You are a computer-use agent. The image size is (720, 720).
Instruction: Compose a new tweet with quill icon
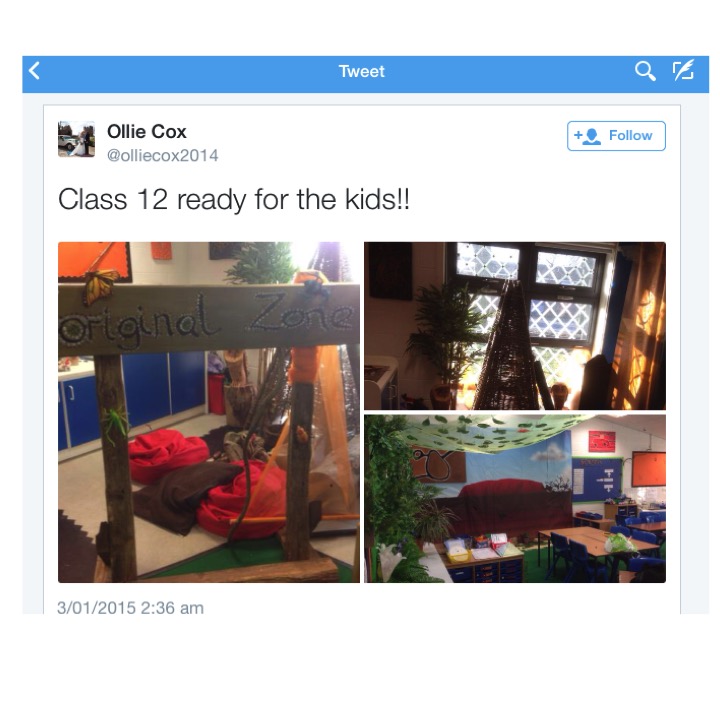(x=683, y=70)
